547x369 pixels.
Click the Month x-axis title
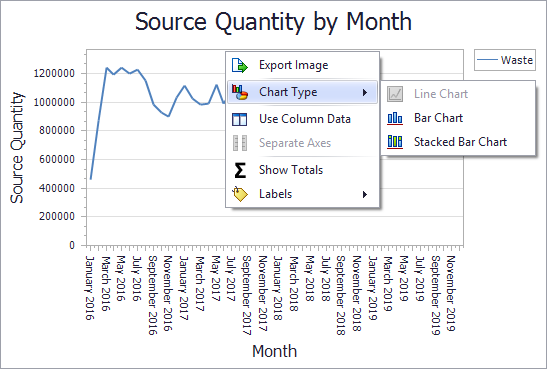(x=275, y=351)
